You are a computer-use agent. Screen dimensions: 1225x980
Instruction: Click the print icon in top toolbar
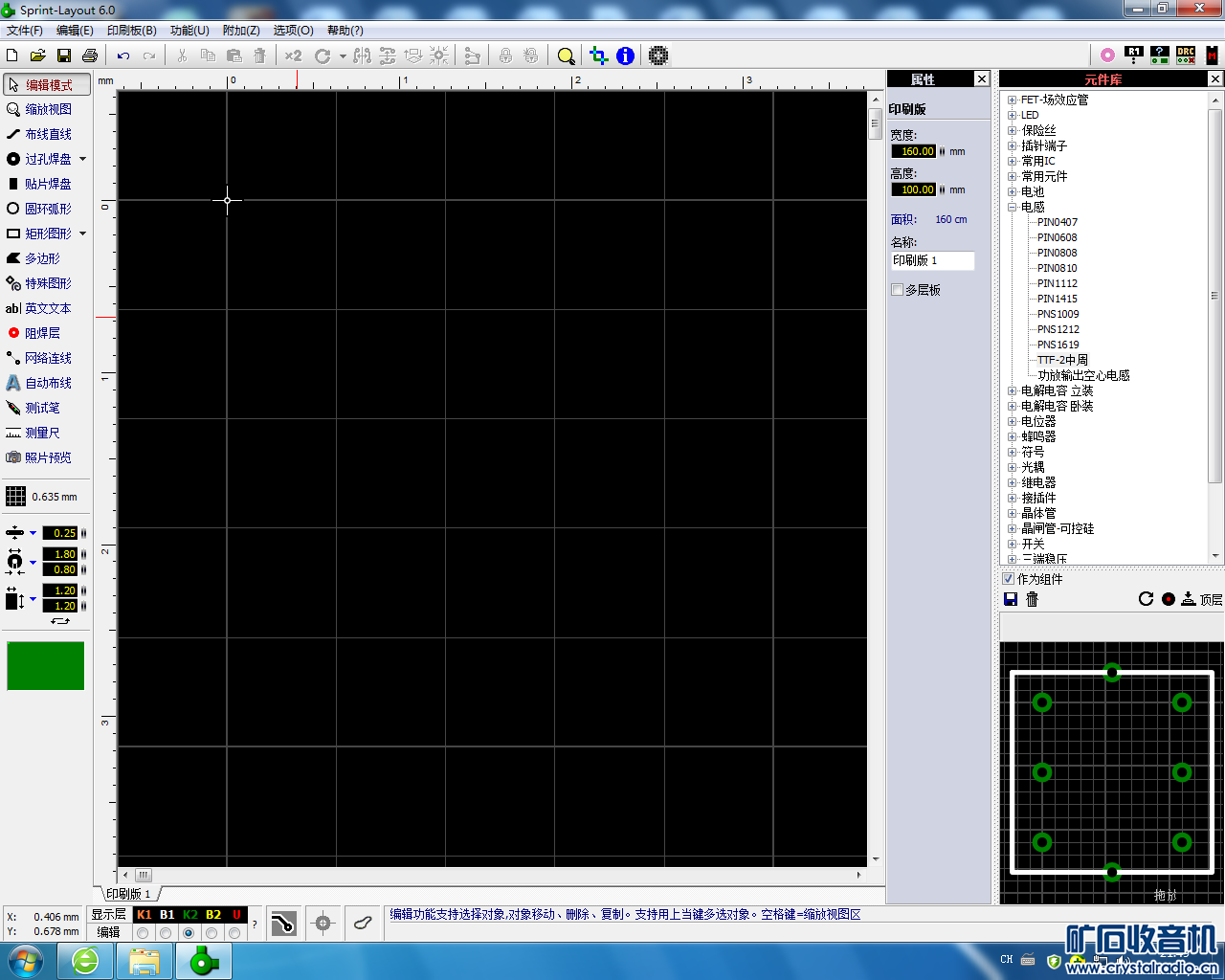(x=90, y=56)
